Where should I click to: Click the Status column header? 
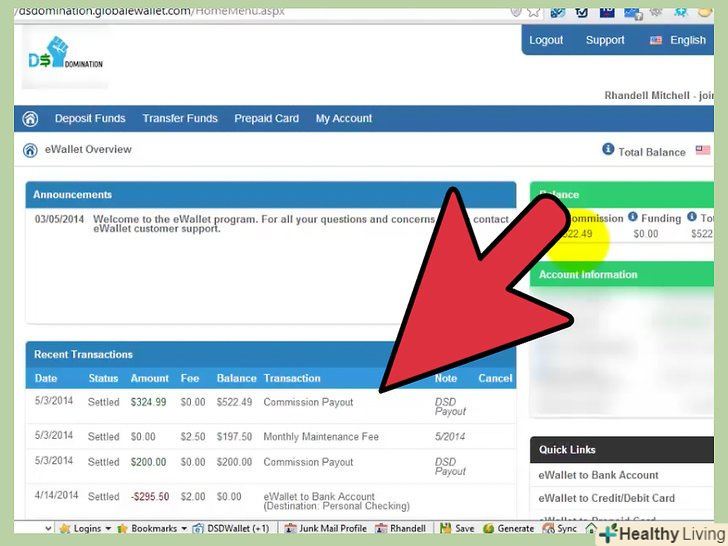tap(103, 378)
